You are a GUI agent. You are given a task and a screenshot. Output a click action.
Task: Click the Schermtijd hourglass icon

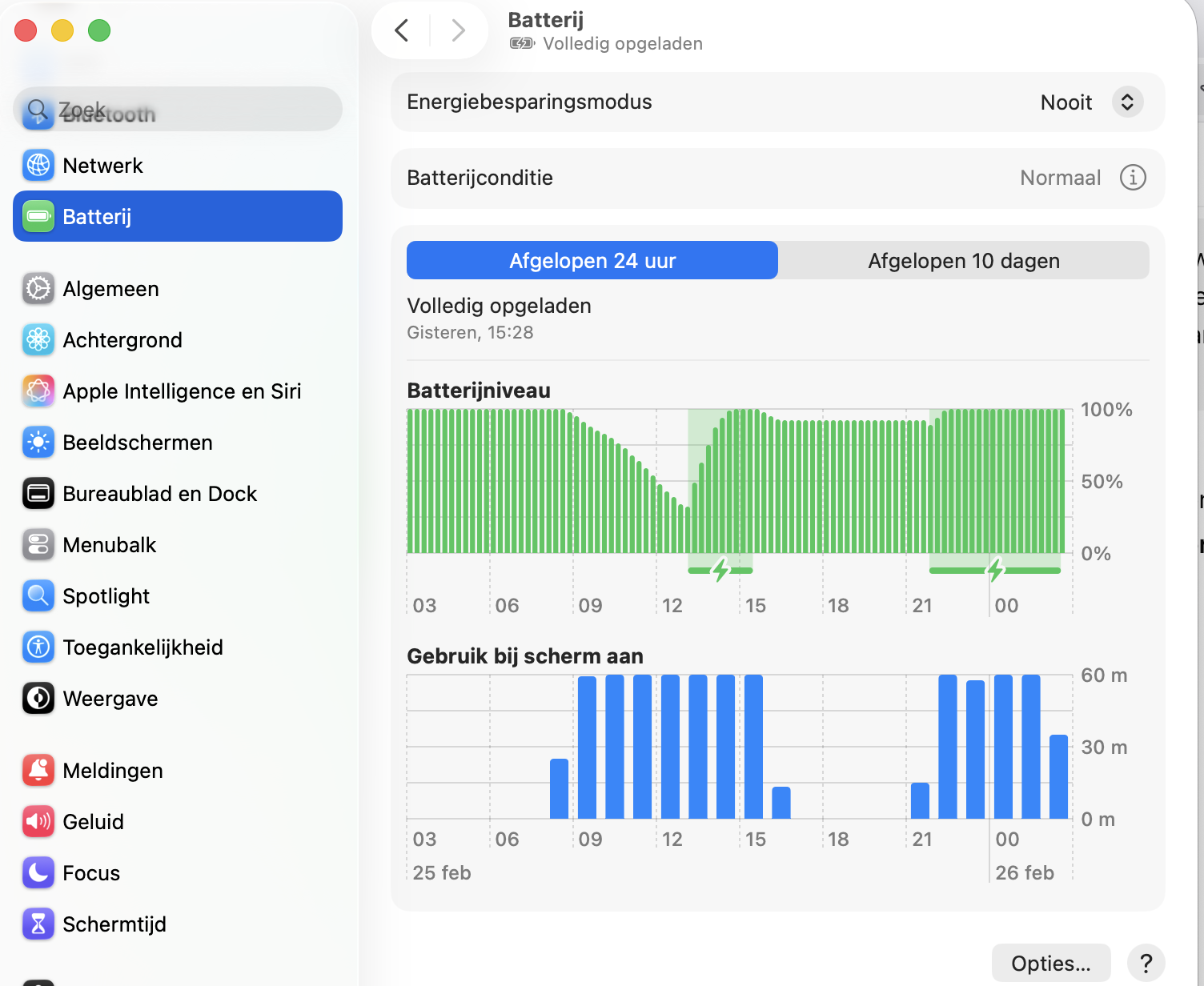(38, 924)
